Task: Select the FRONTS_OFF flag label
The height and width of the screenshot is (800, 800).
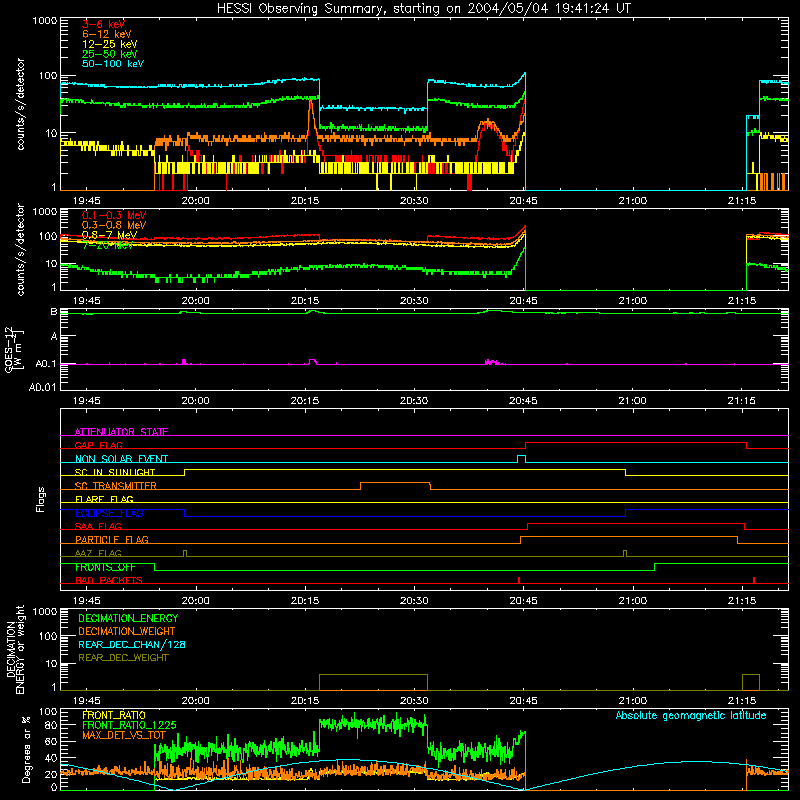Action: [105, 567]
